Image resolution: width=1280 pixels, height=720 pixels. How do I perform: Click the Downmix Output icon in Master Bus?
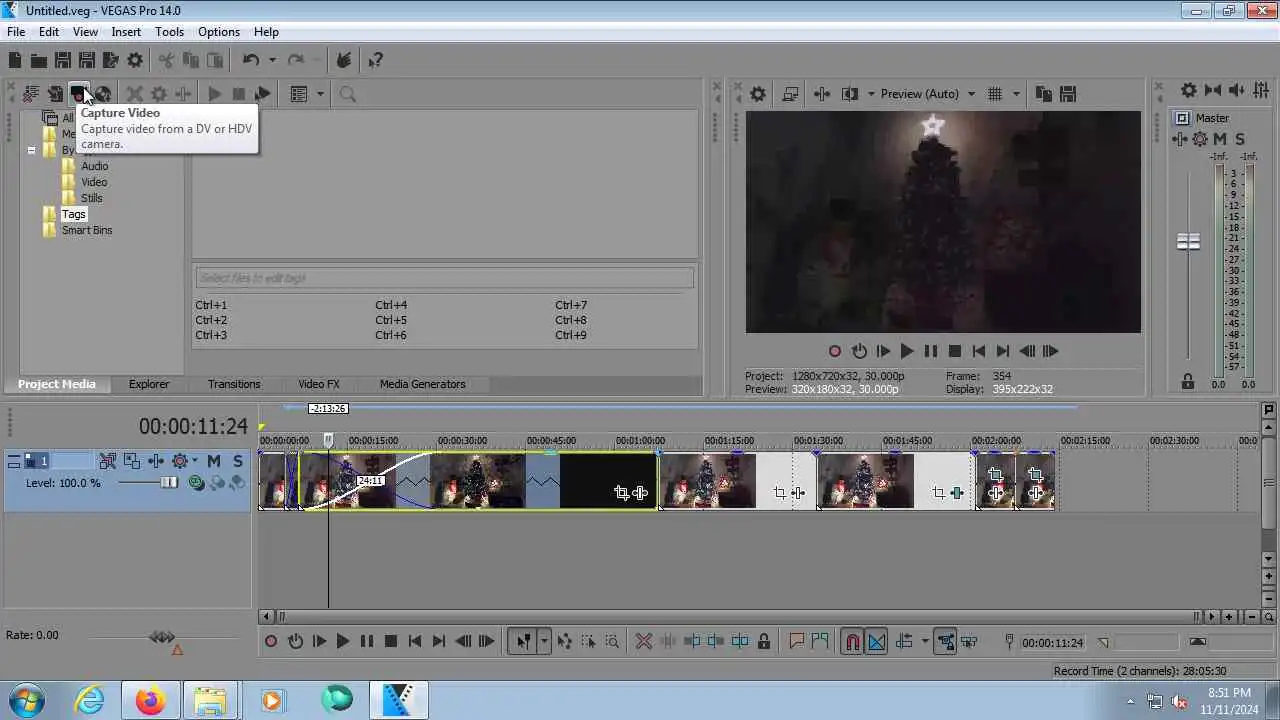click(x=1213, y=91)
